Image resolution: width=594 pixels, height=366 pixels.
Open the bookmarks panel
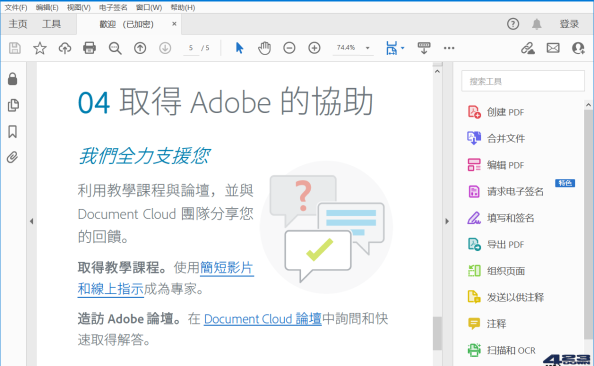pos(13,132)
